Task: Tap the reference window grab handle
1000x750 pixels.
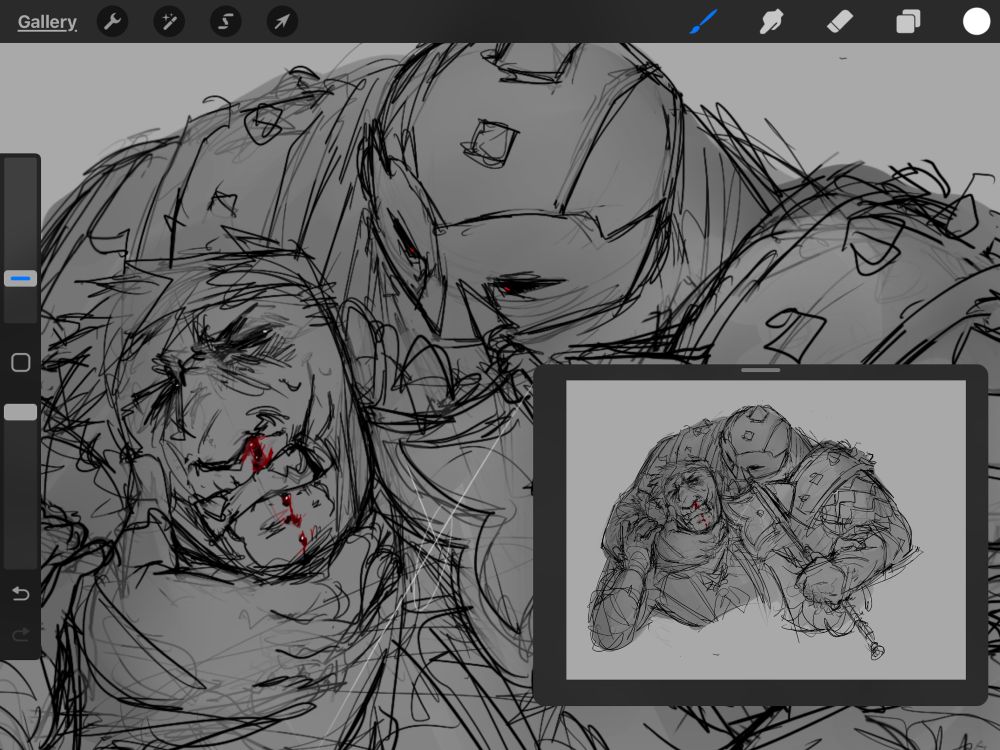Action: pos(760,370)
